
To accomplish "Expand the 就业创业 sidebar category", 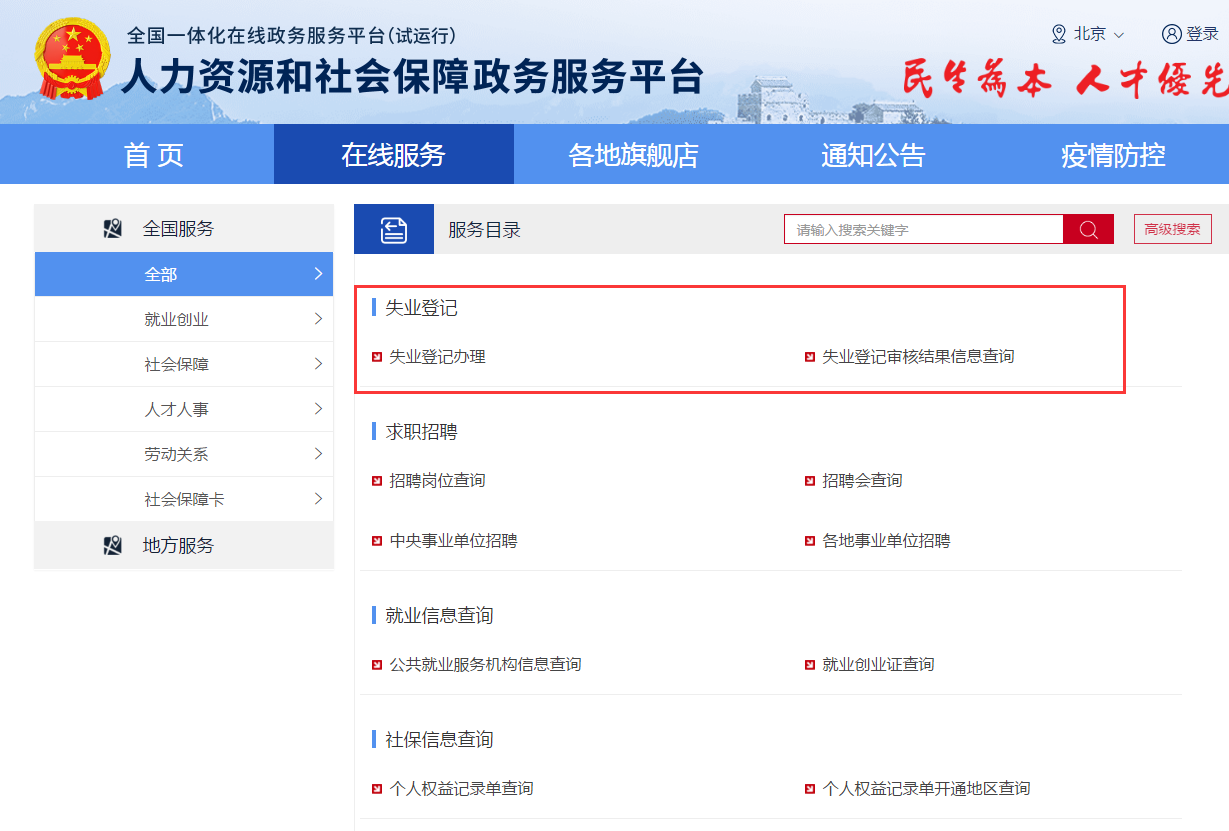I will point(183,320).
